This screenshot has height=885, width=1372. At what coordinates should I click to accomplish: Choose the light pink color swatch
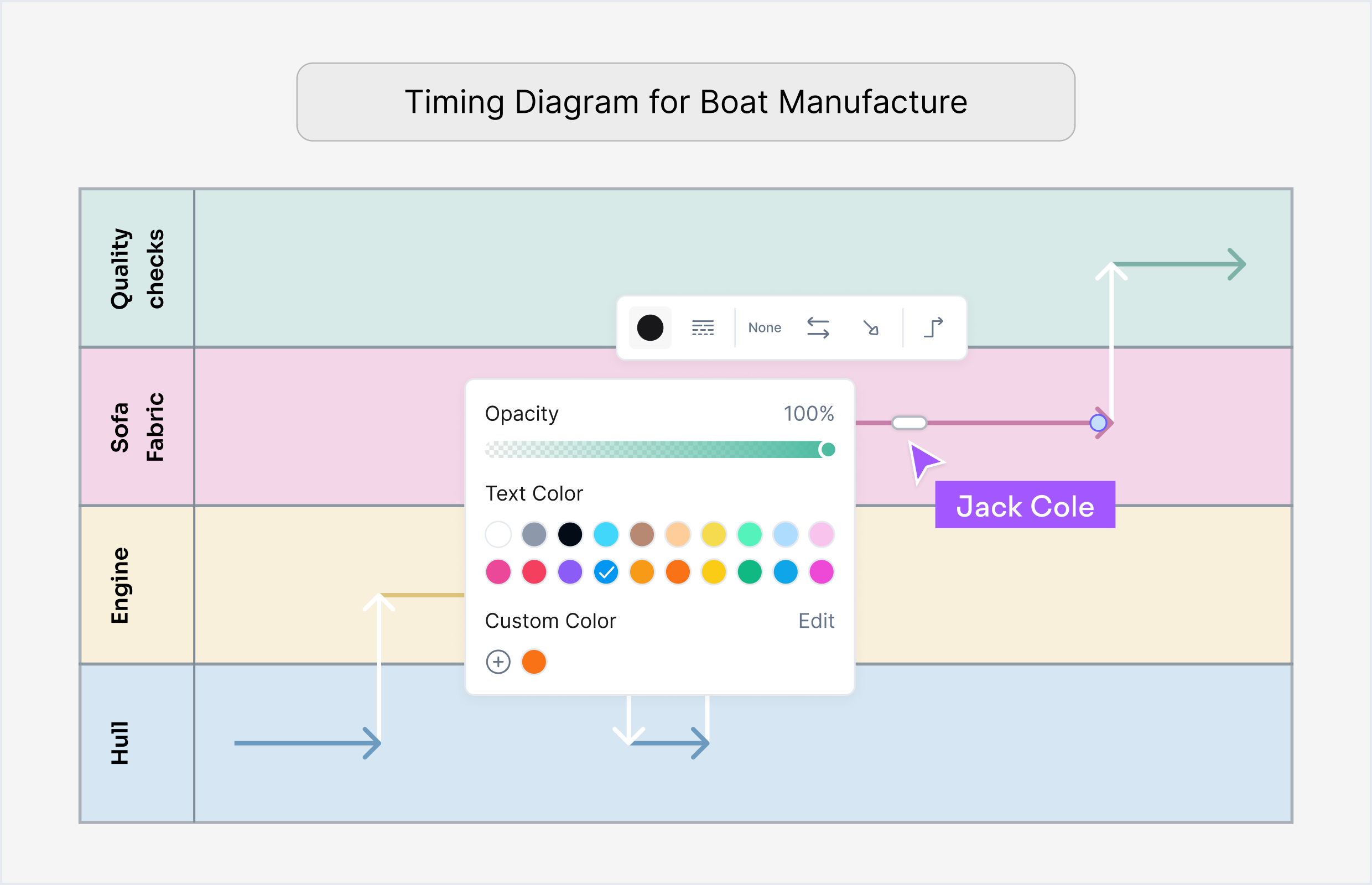(822, 534)
